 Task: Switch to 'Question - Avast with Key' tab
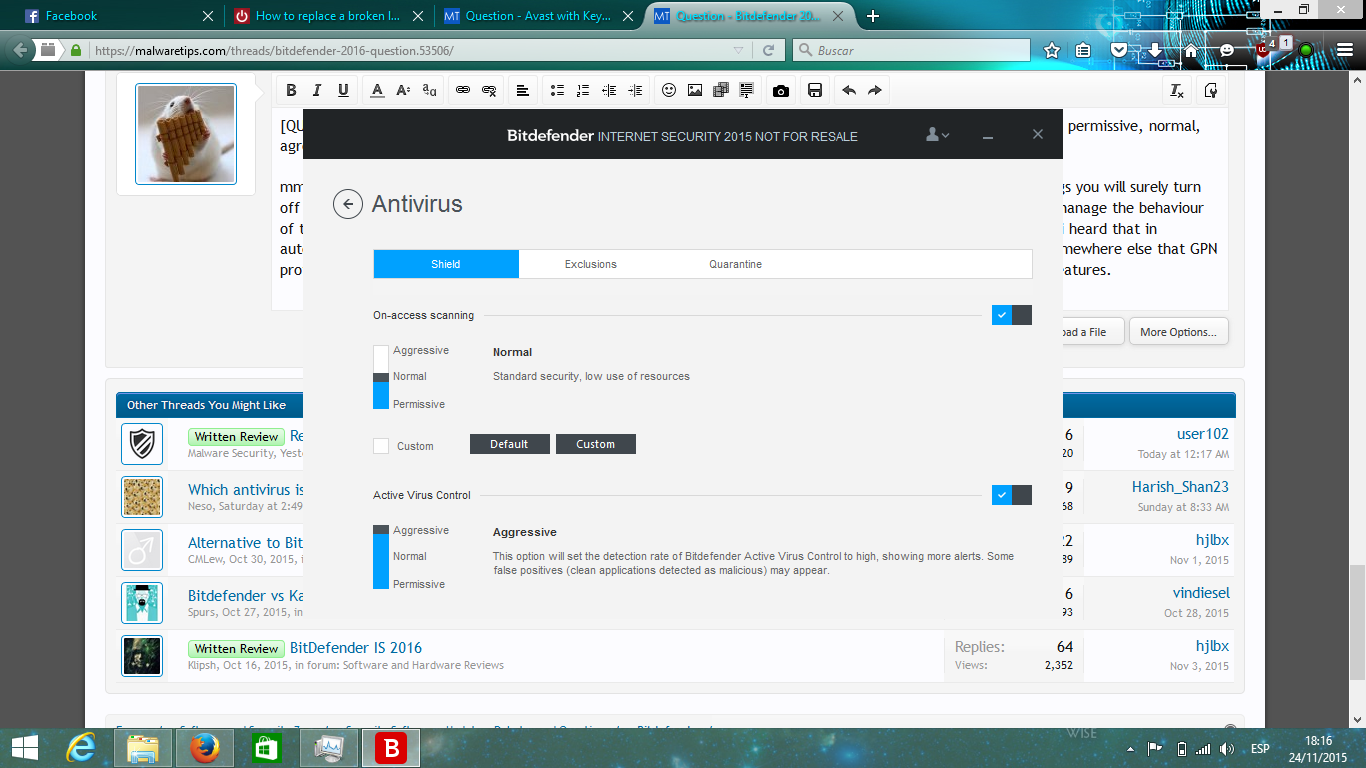(538, 16)
